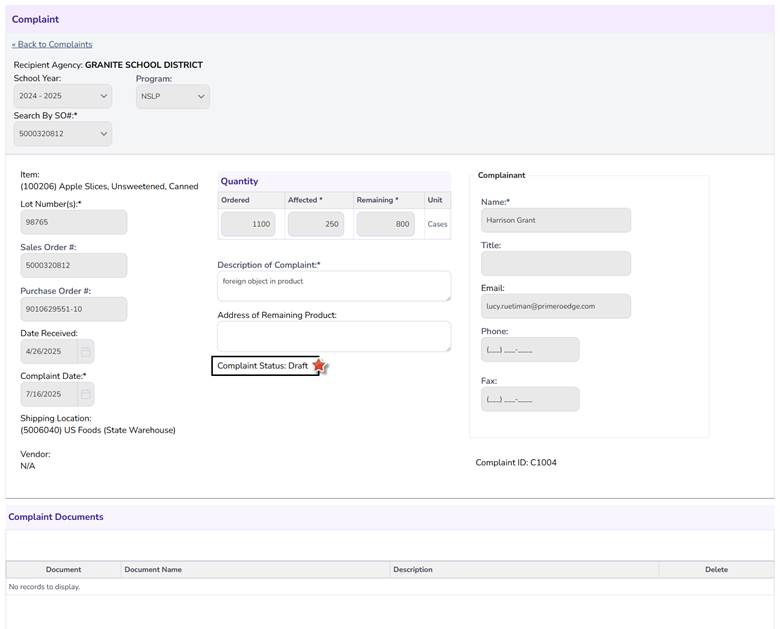Click the Remaining quantity 800 field
The width and height of the screenshot is (780, 629).
386,224
